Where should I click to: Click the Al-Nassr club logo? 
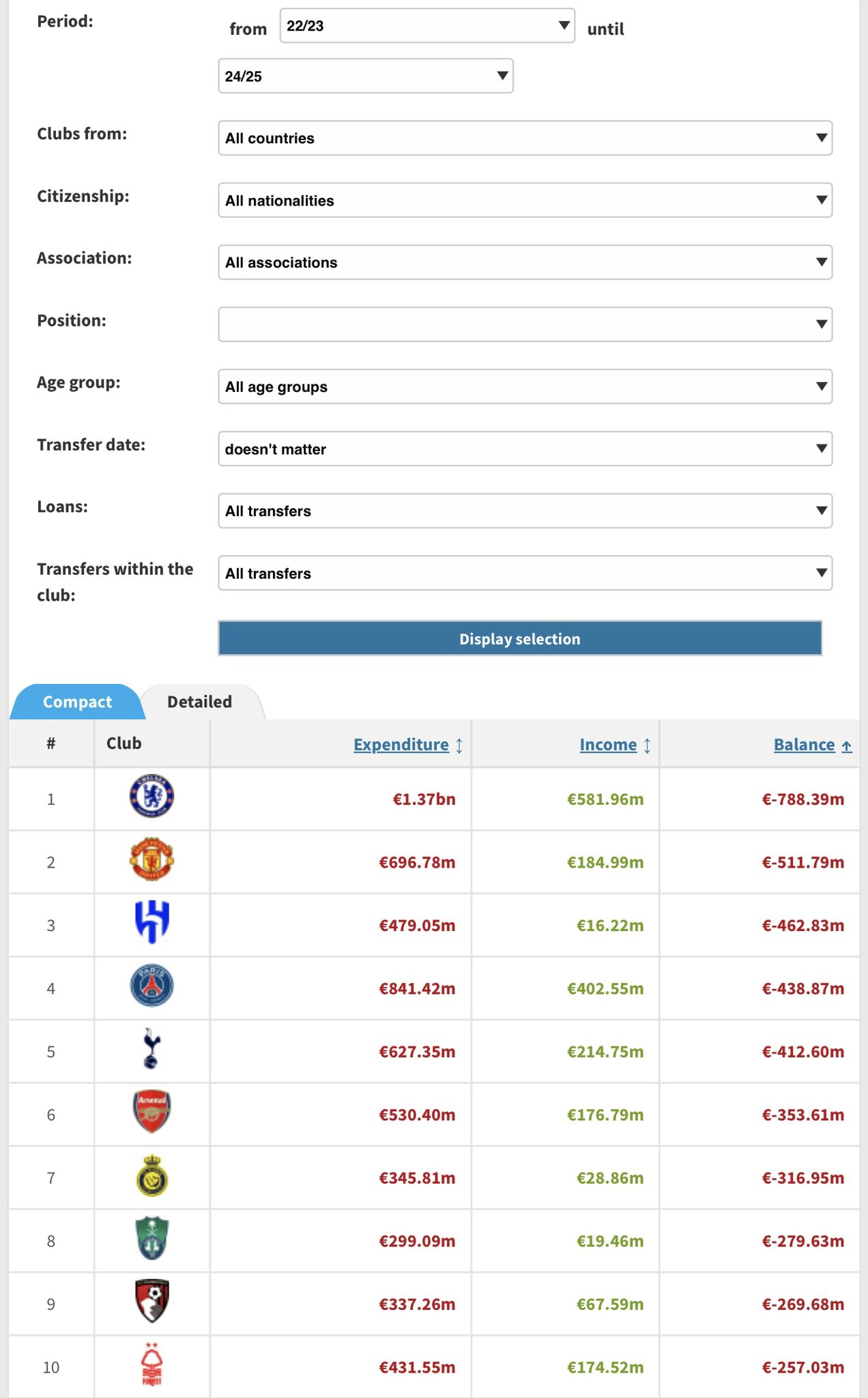(x=151, y=1175)
